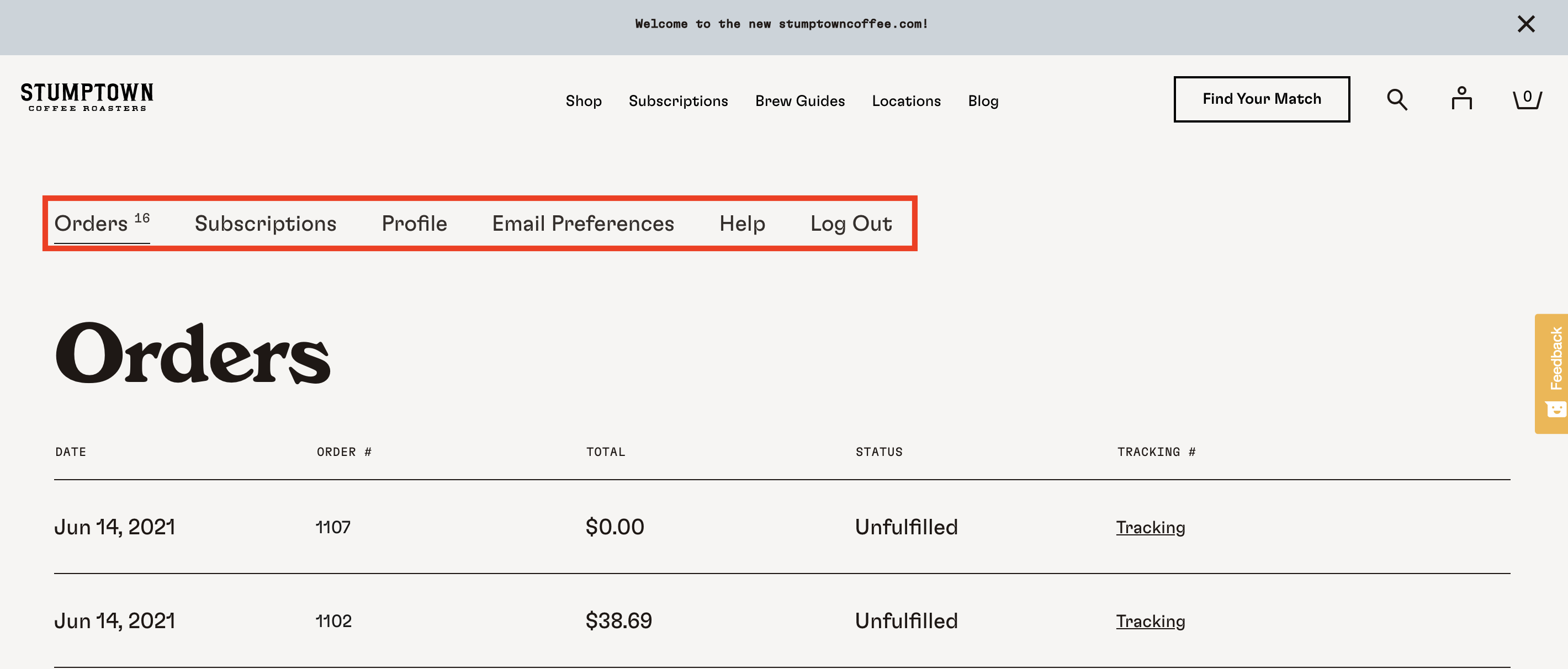Click the Jun 14, 2021 date of order 1102

pos(114,621)
